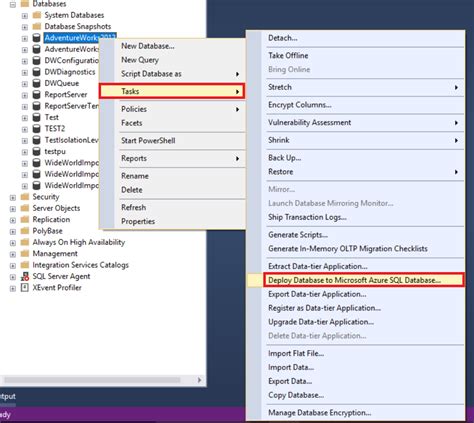Screen dimensions: 474x423
Task: Expand the SQL Server Agent node
Action: click(x=13, y=277)
